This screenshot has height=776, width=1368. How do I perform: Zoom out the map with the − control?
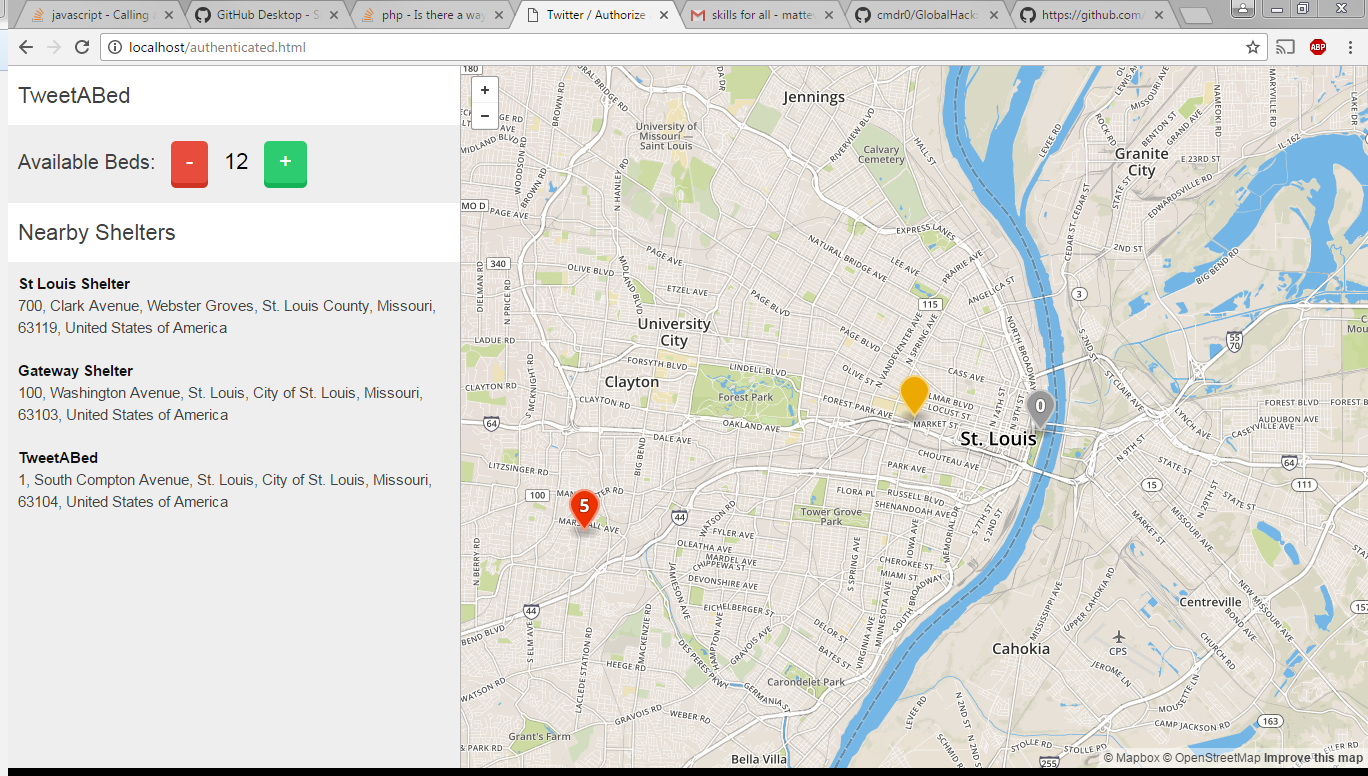(x=485, y=116)
